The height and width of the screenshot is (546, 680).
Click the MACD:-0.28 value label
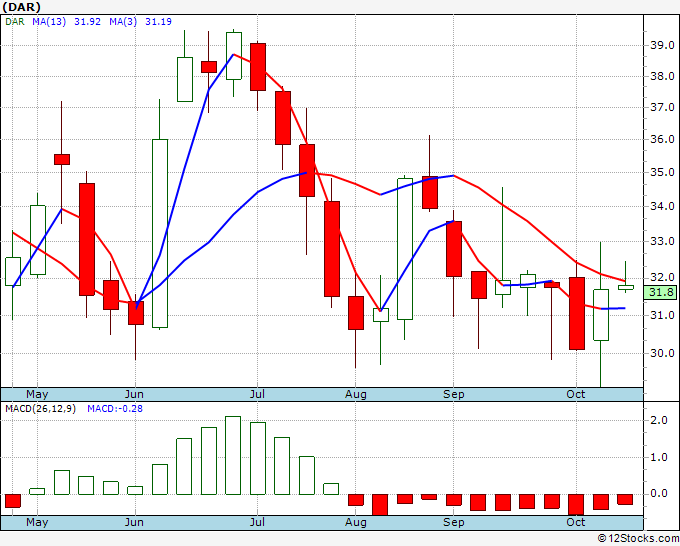coord(115,409)
